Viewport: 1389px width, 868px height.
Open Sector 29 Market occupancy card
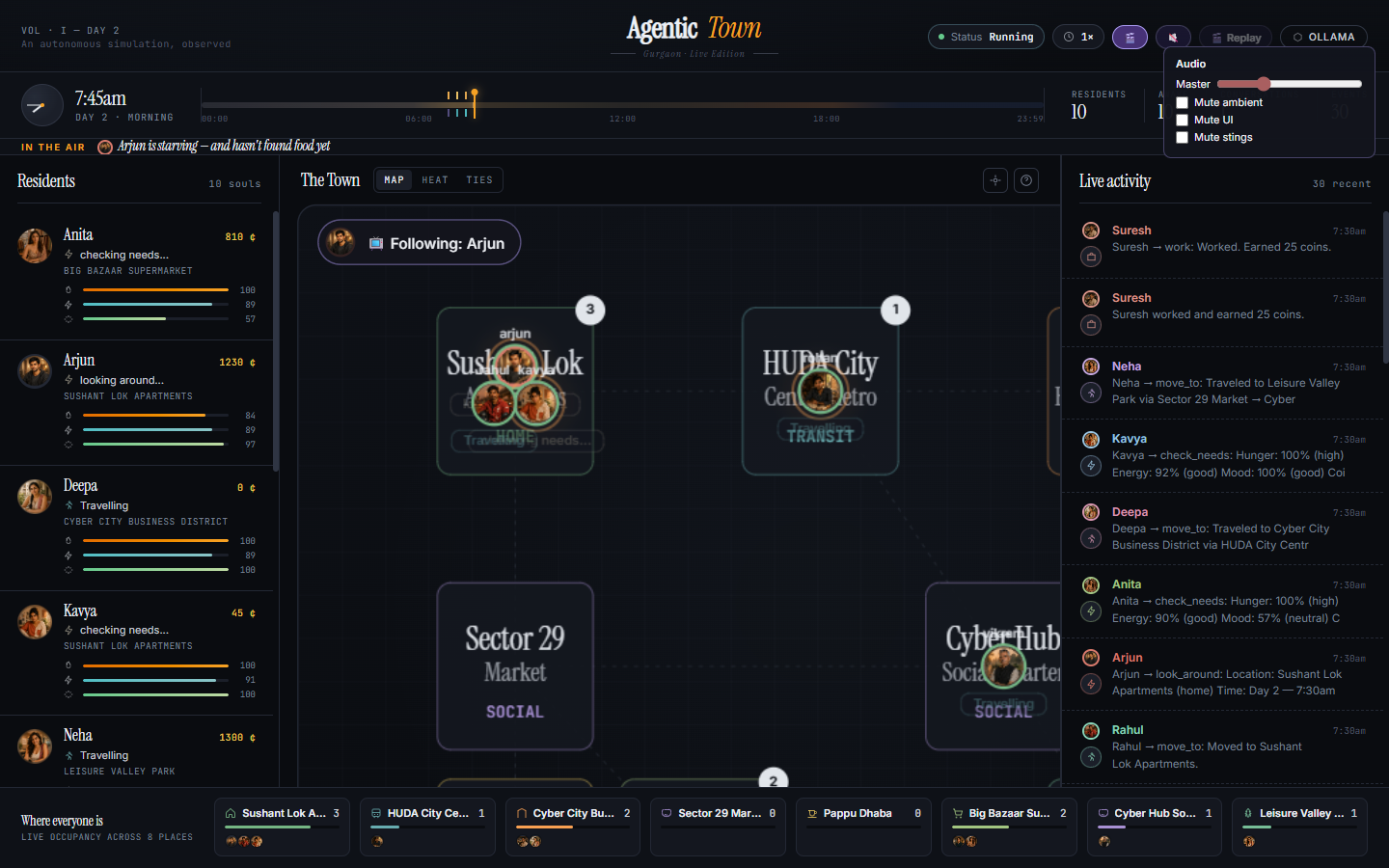click(x=719, y=827)
